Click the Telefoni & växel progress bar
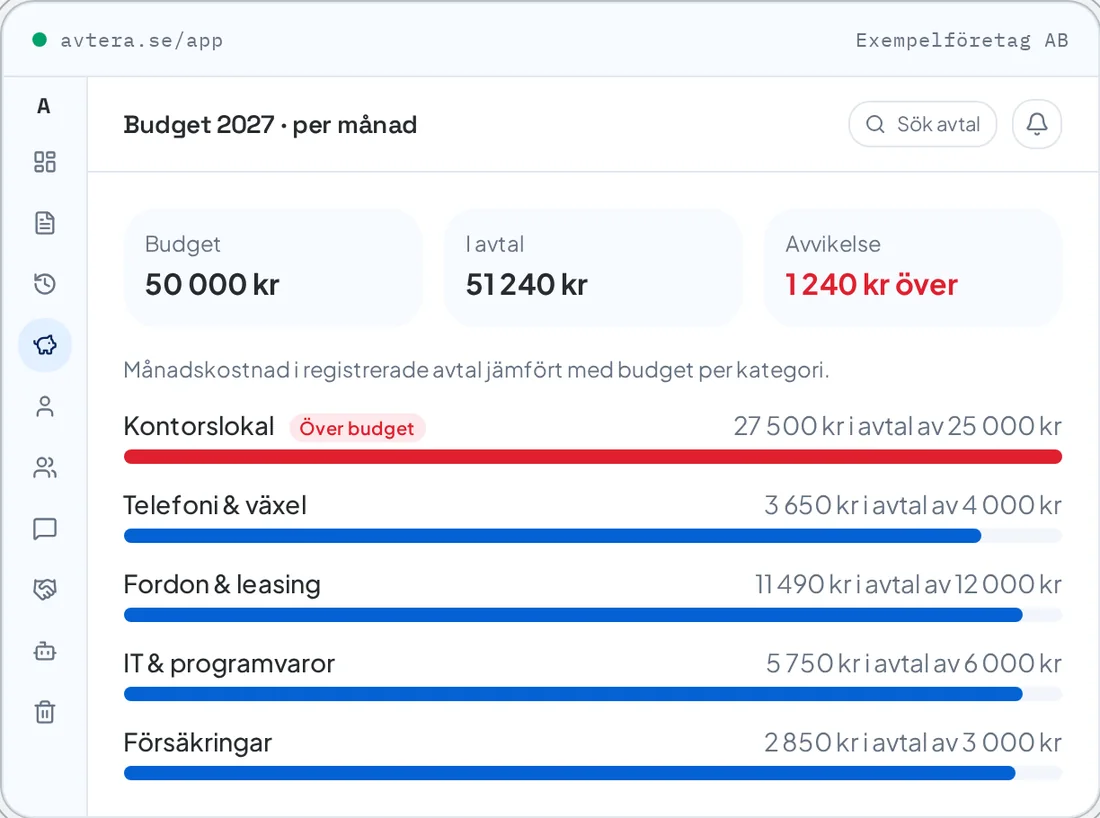Viewport: 1100px width, 818px height. pyautogui.click(x=593, y=536)
